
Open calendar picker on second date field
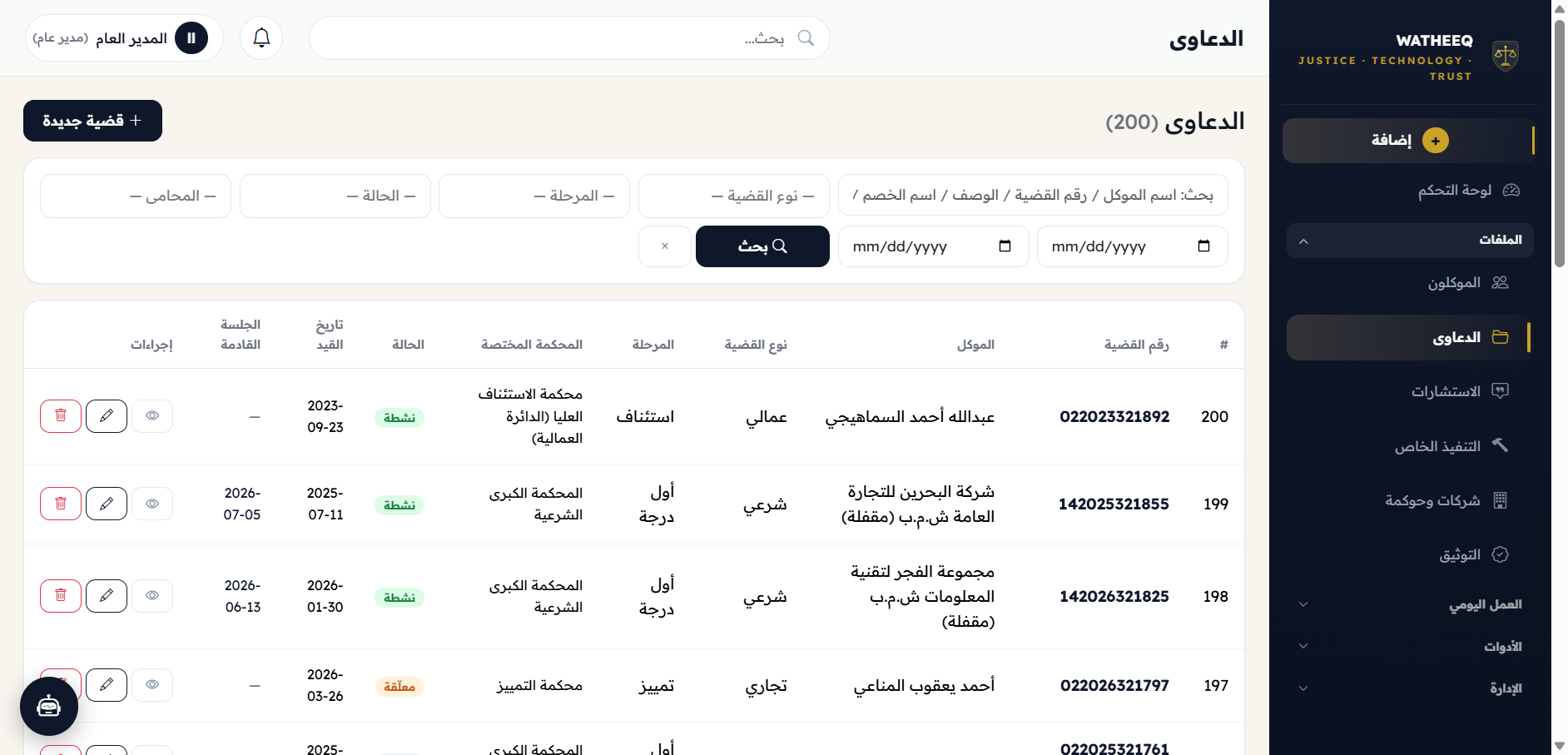[x=1005, y=246]
